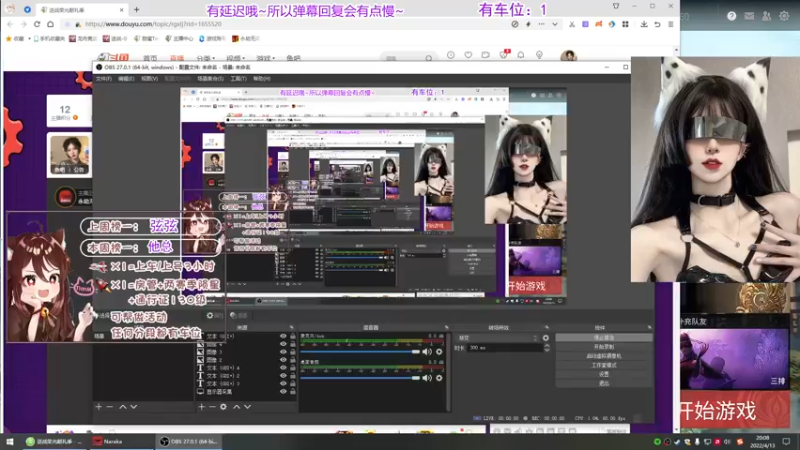The height and width of the screenshot is (450, 800).
Task: Open OBS 工具(T) menu
Action: pos(238,79)
